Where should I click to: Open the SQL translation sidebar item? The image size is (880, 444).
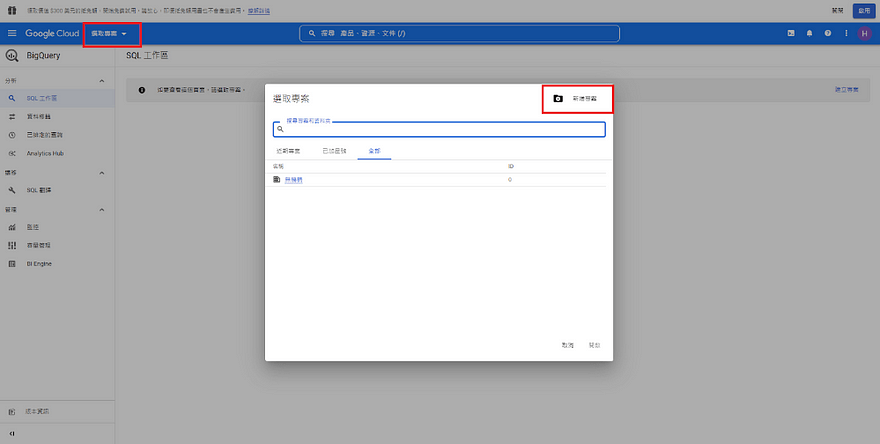[x=57, y=190]
